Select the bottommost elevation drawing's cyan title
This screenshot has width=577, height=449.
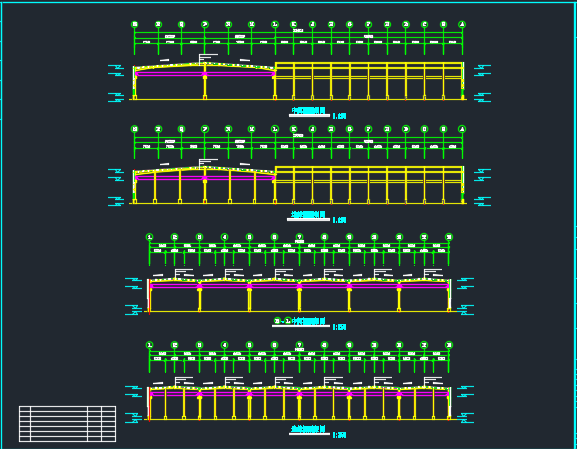309,428
